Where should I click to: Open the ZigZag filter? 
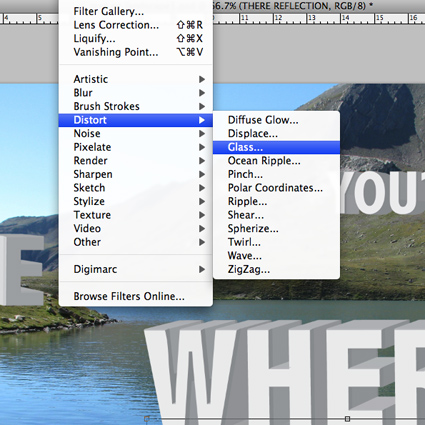[276, 269]
